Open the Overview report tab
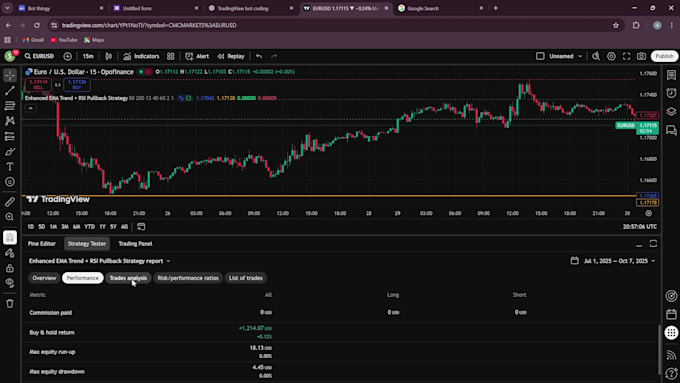 44,278
